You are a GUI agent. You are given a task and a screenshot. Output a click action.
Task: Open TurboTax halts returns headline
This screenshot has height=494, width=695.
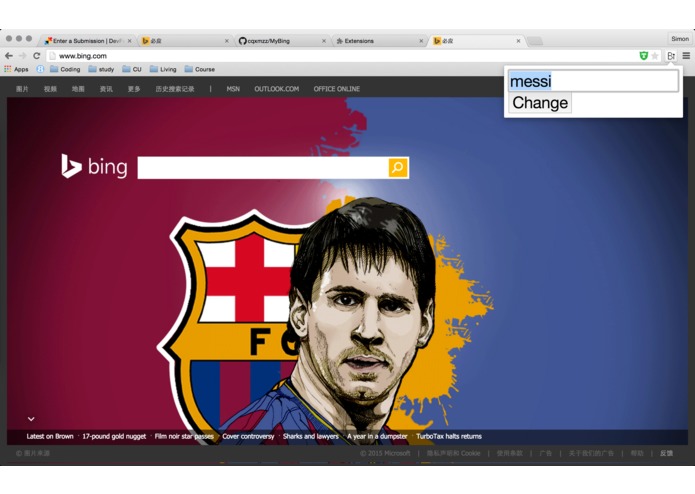449,436
